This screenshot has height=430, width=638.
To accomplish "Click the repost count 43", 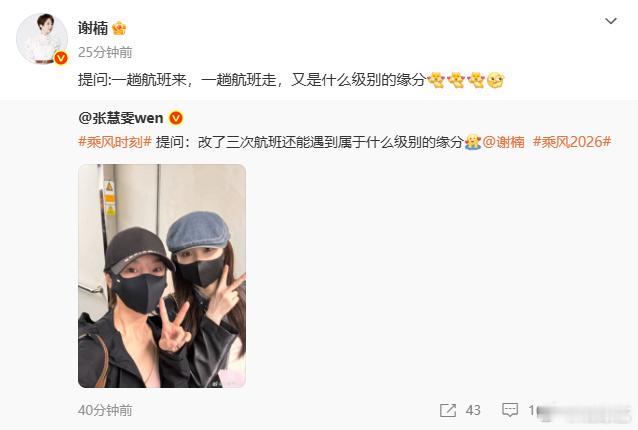I will (473, 410).
